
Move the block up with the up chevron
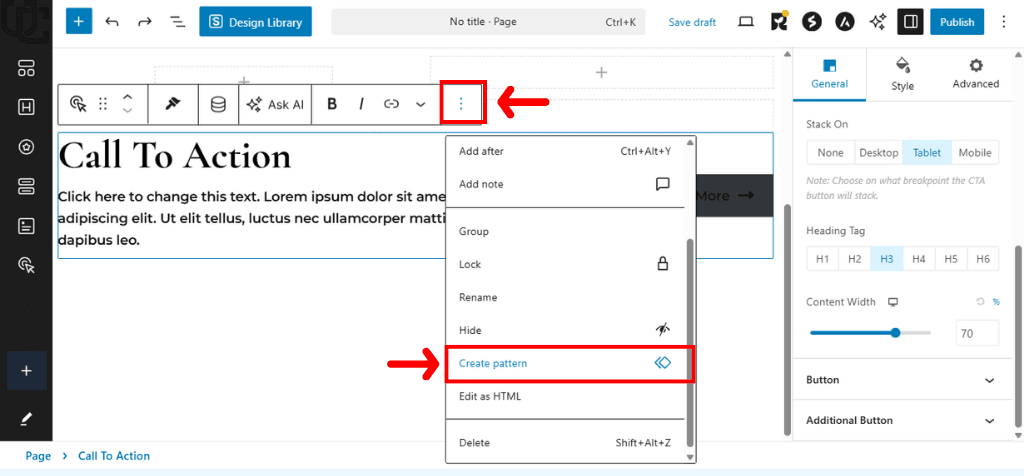pos(128,97)
